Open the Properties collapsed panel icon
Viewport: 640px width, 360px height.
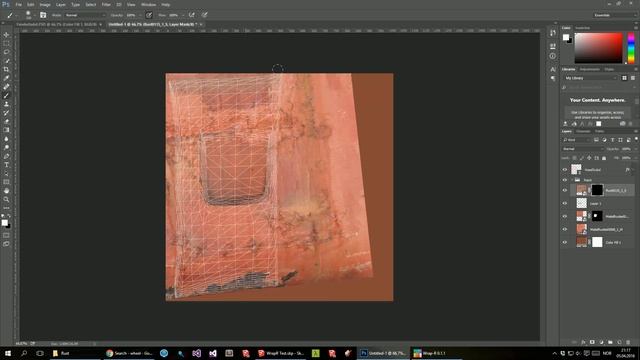(553, 46)
